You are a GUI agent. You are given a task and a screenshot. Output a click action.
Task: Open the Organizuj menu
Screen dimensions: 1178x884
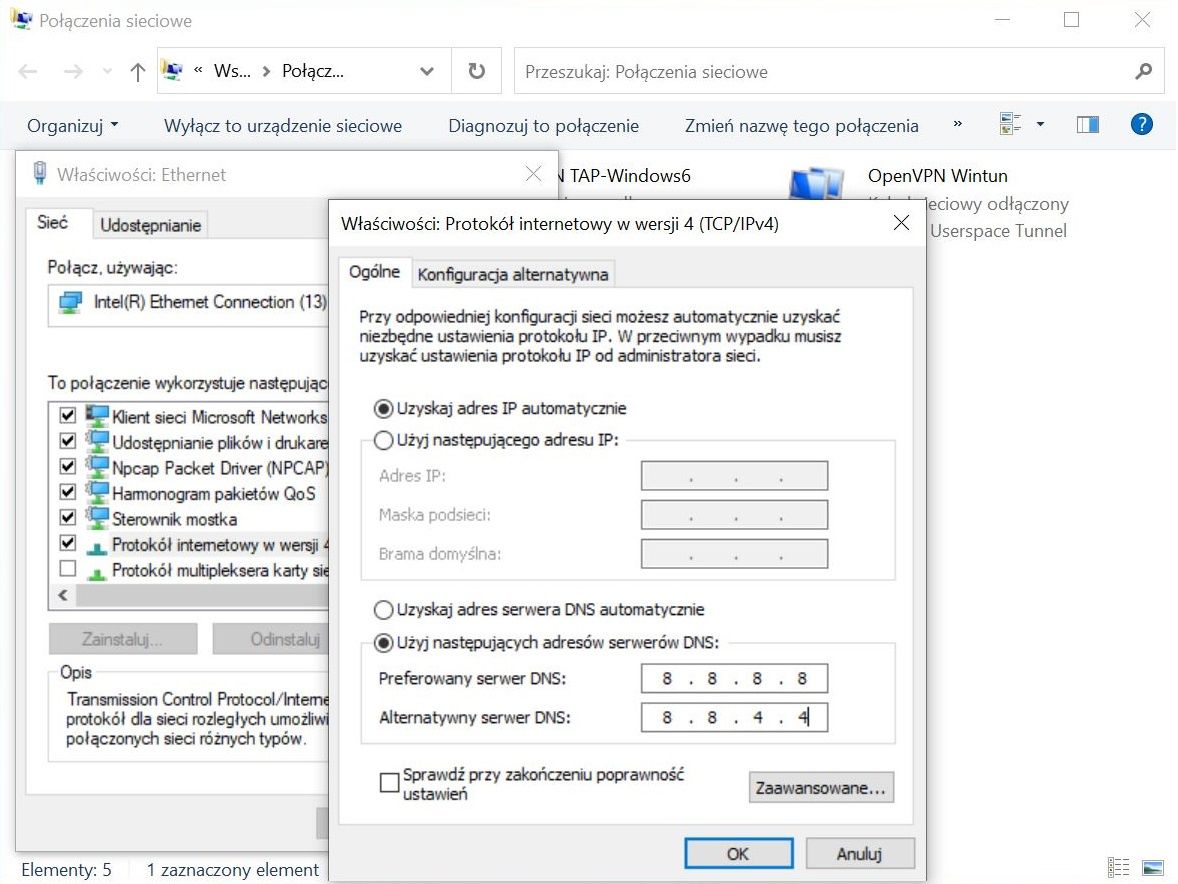coord(72,125)
